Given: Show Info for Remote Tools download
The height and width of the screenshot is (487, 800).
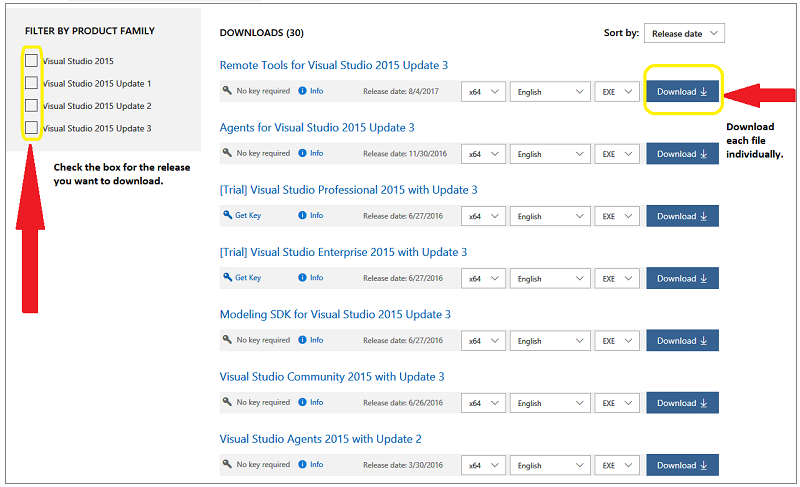Looking at the screenshot, I should click(x=311, y=91).
